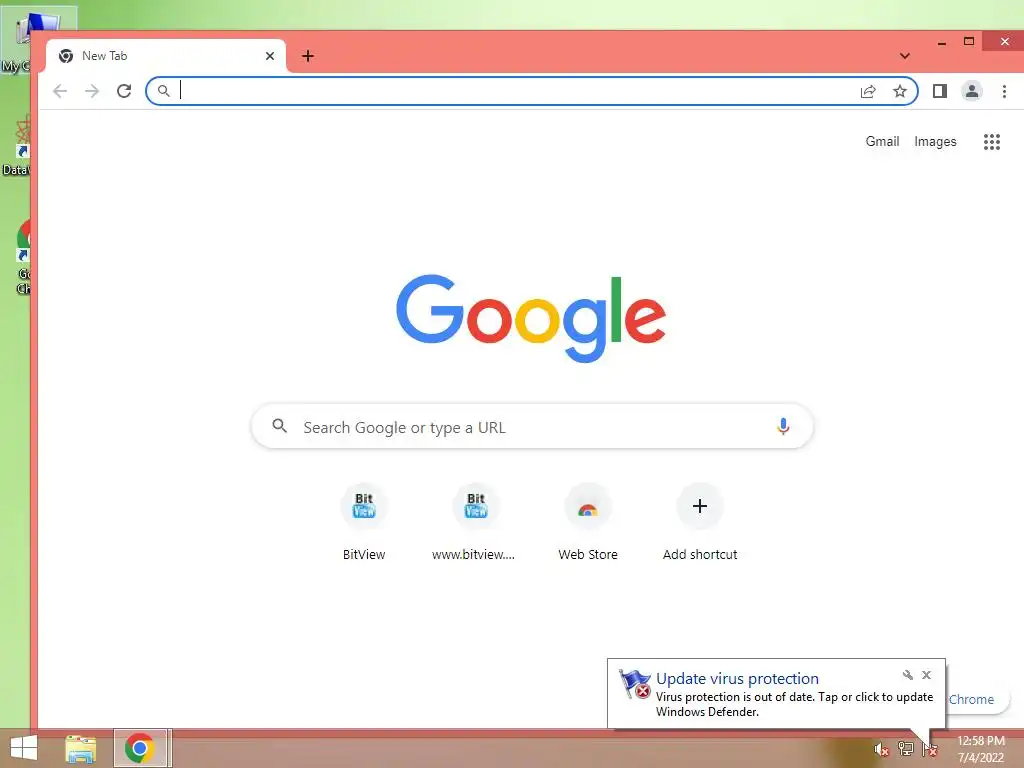
Task: Open Chrome's three-dot menu
Action: pyautogui.click(x=1004, y=91)
